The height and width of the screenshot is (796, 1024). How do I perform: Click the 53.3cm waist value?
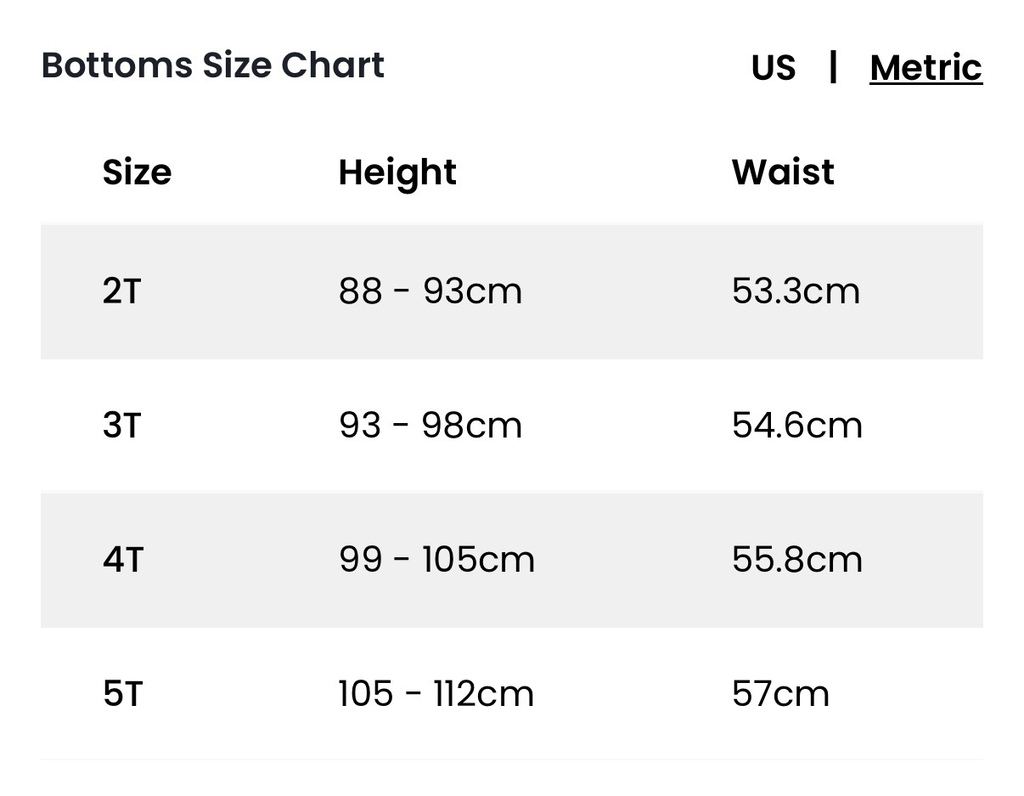point(795,291)
